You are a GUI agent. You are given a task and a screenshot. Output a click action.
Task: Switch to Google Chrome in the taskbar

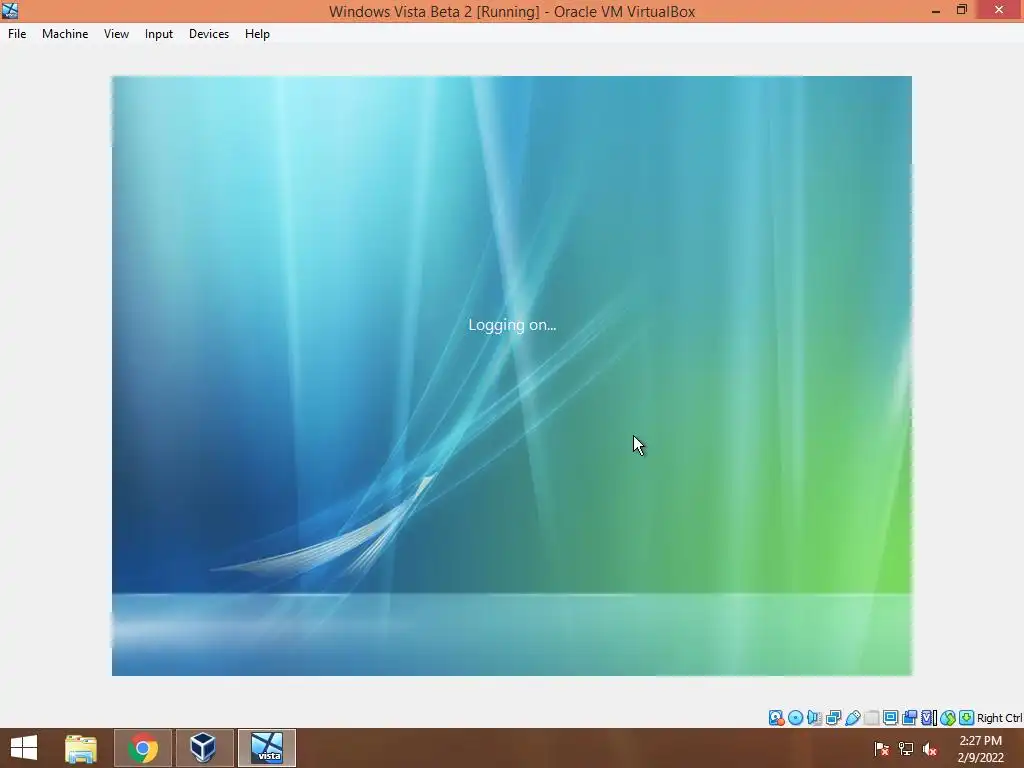143,748
